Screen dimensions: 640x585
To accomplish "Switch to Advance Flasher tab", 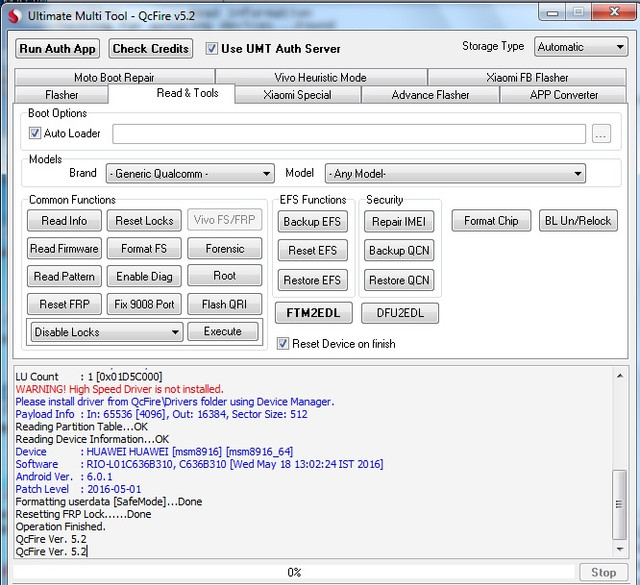I will point(430,95).
